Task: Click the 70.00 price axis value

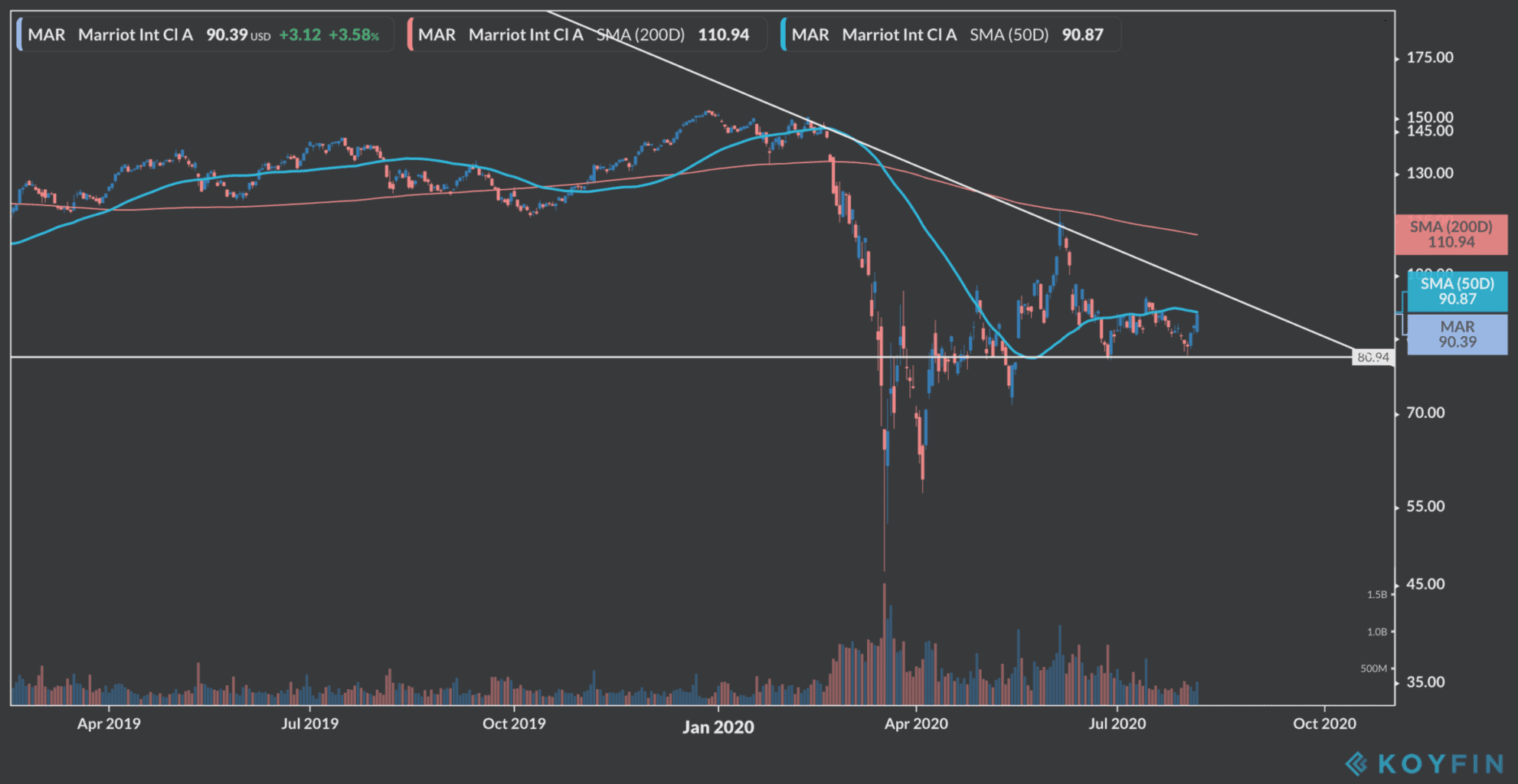Action: pyautogui.click(x=1425, y=413)
